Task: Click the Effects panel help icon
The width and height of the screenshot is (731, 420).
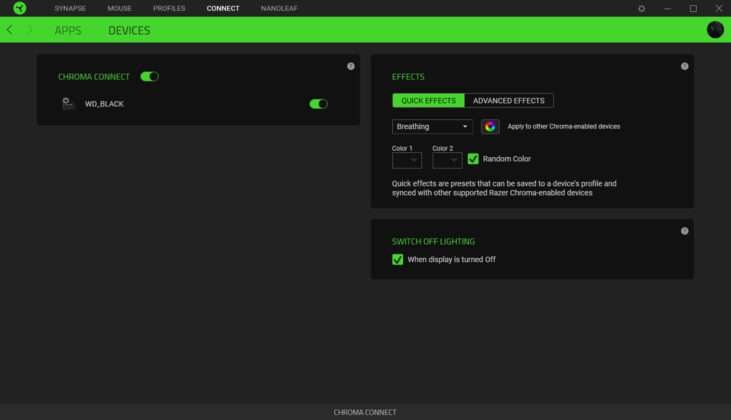Action: 684,66
